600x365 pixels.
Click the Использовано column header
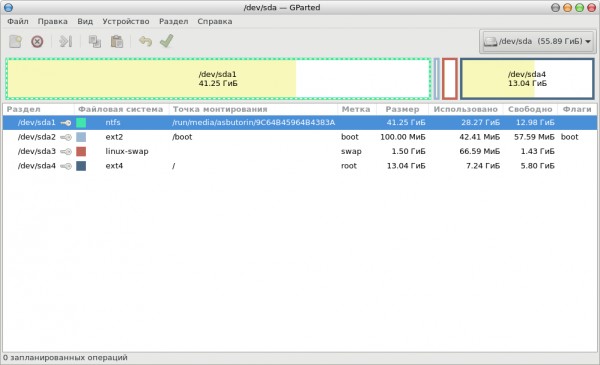(x=466, y=109)
